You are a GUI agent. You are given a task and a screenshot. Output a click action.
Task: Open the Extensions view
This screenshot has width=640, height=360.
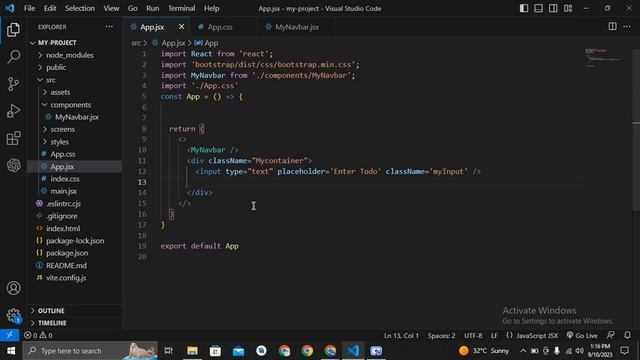[13, 138]
